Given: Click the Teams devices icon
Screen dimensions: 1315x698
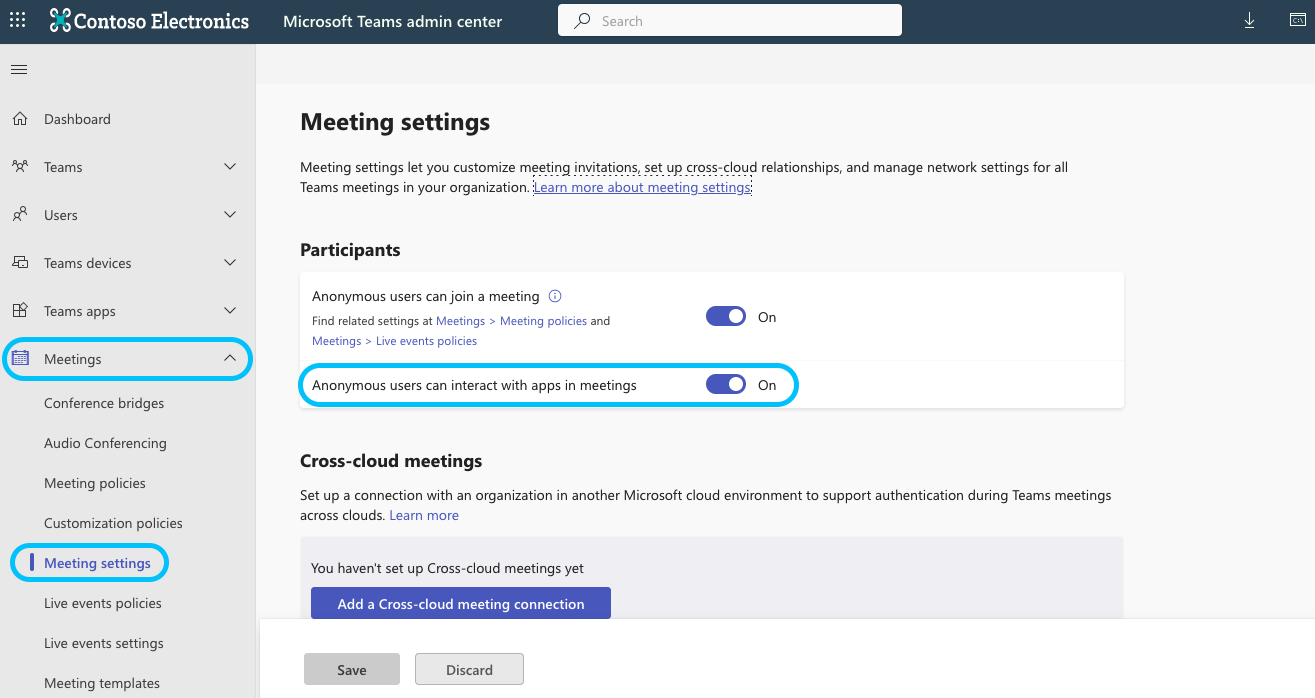Looking at the screenshot, I should click(20, 263).
